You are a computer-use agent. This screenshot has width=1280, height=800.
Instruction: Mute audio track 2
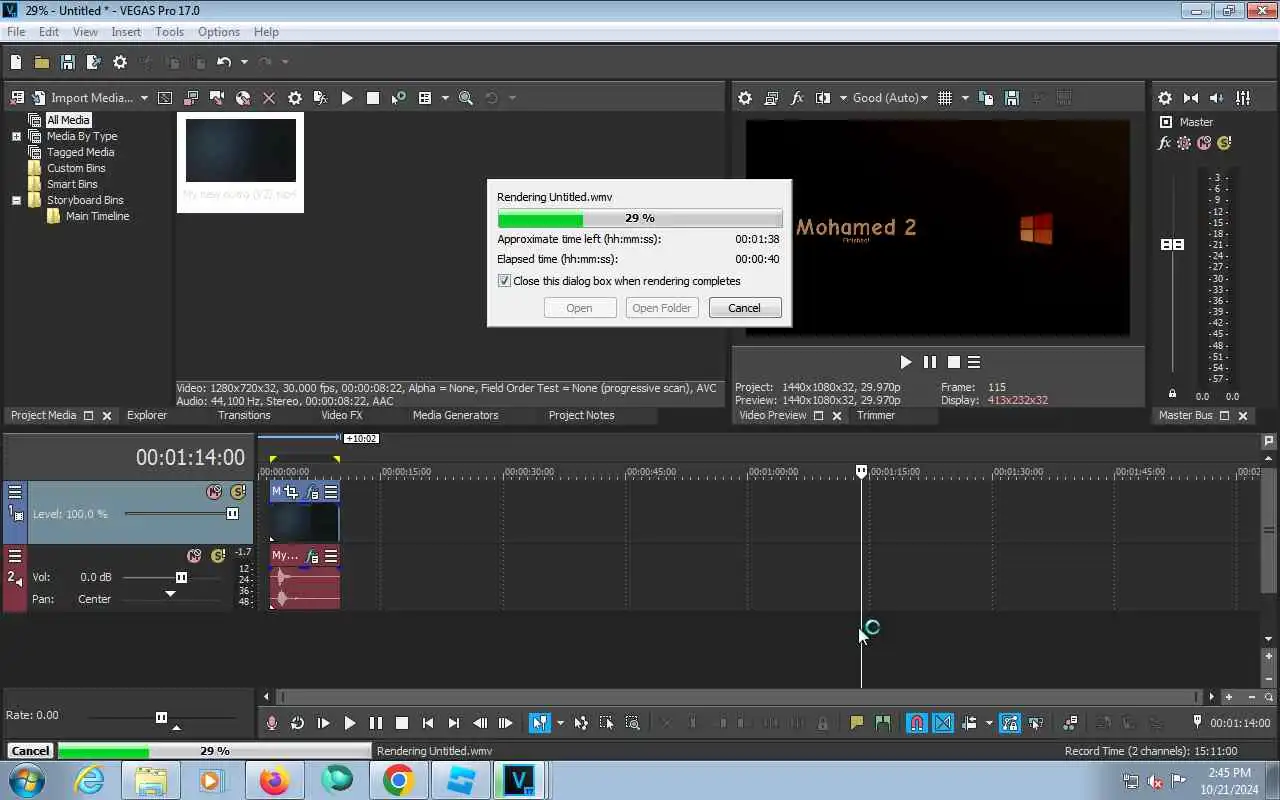click(x=194, y=556)
